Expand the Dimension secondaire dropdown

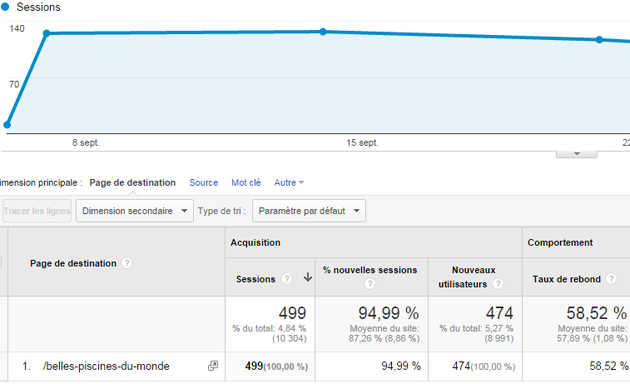[135, 211]
